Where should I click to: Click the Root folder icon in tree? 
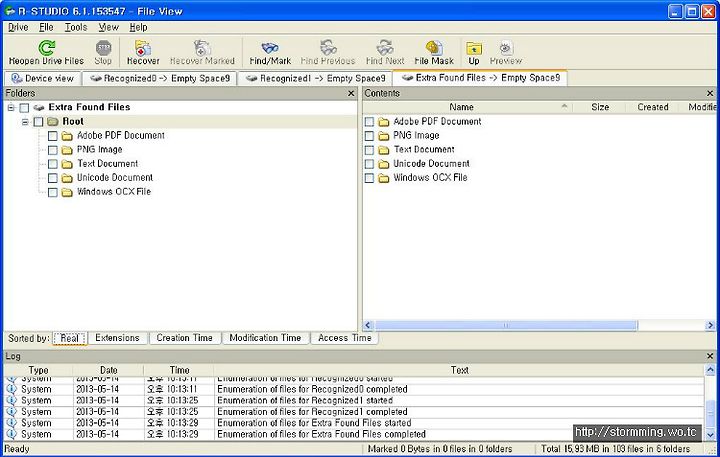point(53,122)
